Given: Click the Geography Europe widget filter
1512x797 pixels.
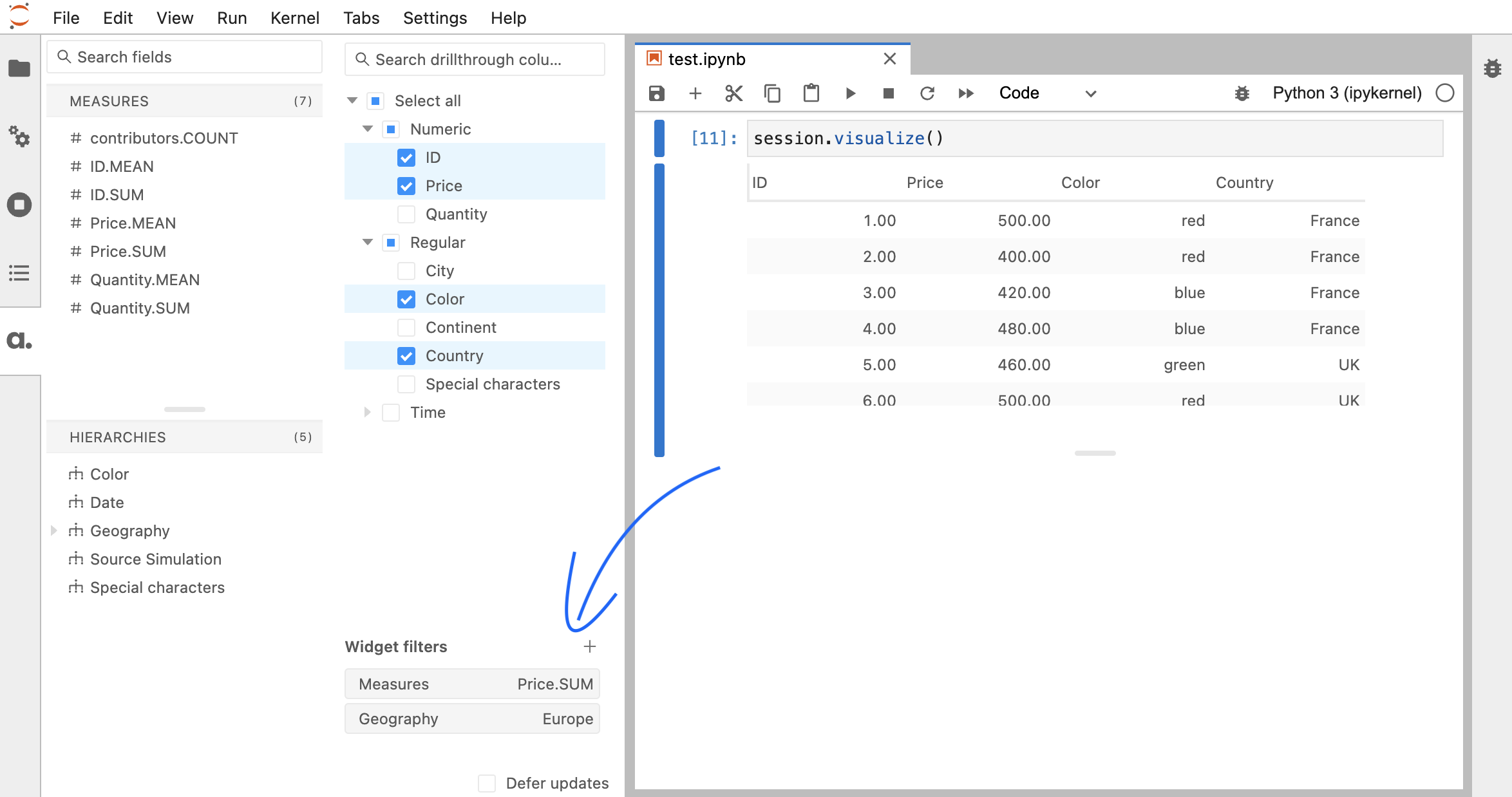Looking at the screenshot, I should (472, 719).
